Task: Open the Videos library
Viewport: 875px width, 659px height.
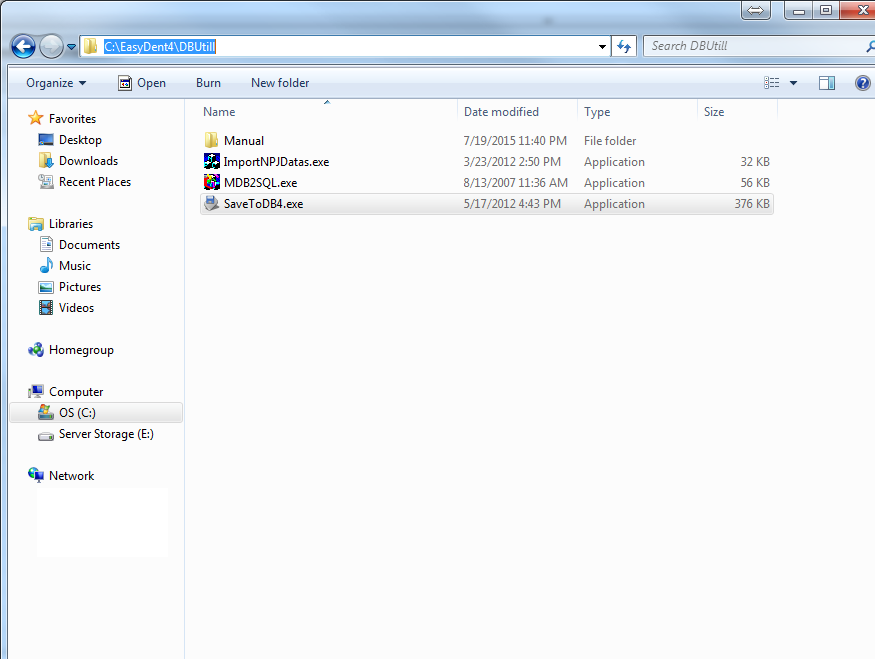Action: point(76,308)
